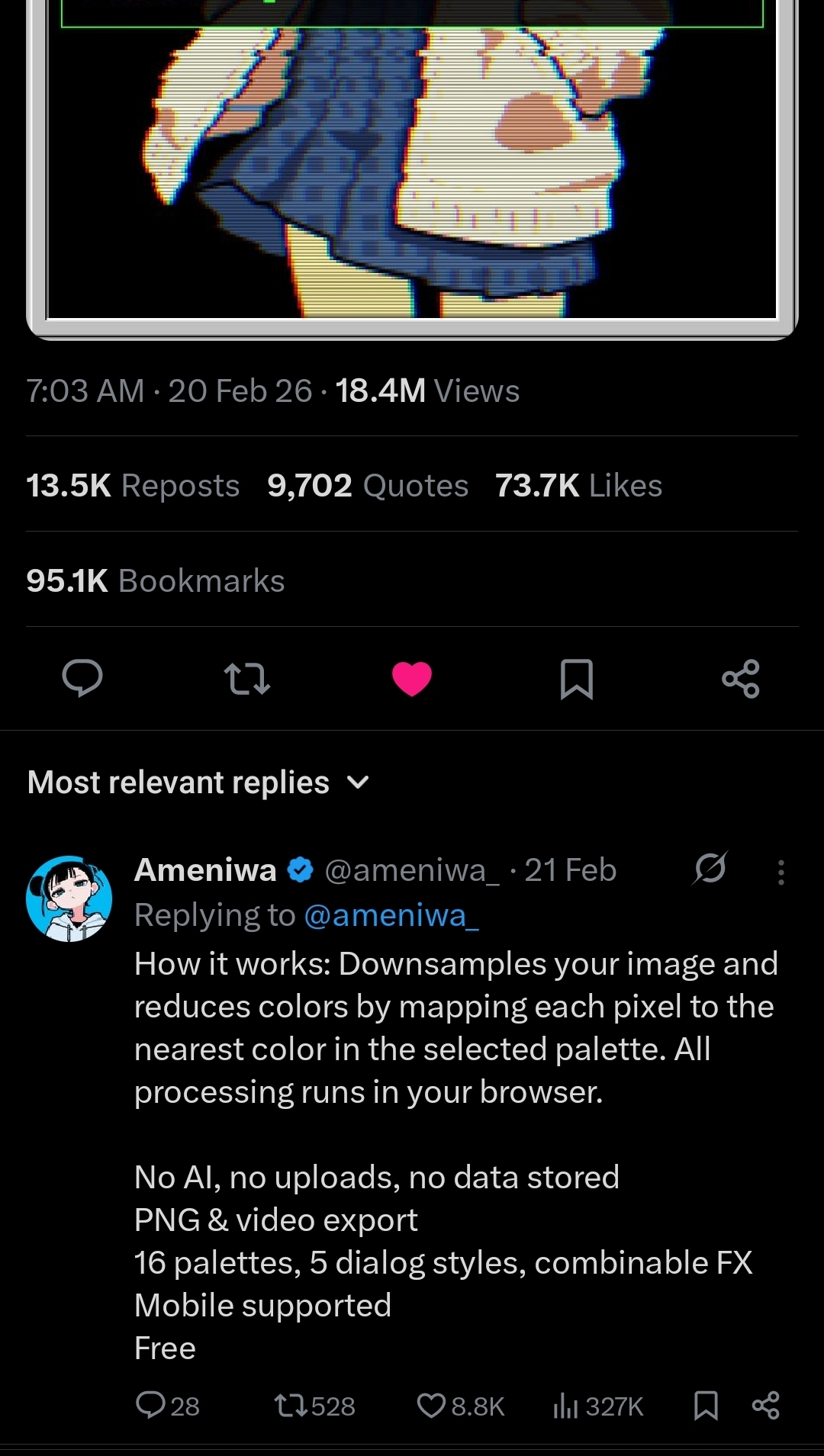Open the Grok slash icon on reply
The image size is (824, 1456).
[x=710, y=869]
